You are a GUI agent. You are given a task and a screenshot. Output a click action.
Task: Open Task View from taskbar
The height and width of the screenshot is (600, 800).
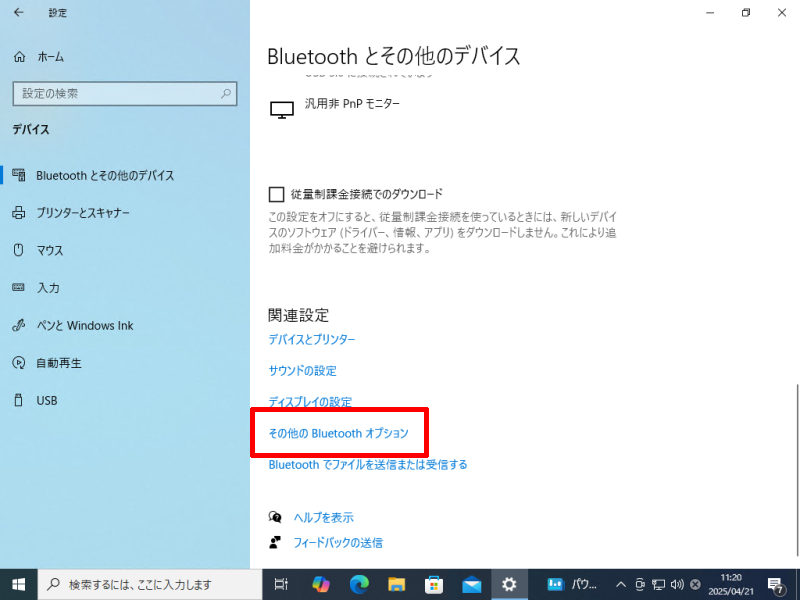281,585
